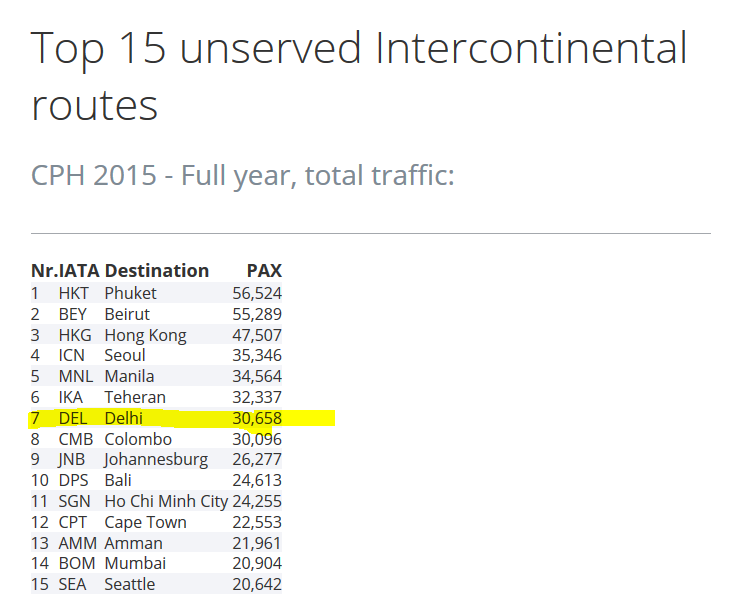The width and height of the screenshot is (747, 604).
Task: Click the Teheran destination cell
Action: click(x=135, y=397)
